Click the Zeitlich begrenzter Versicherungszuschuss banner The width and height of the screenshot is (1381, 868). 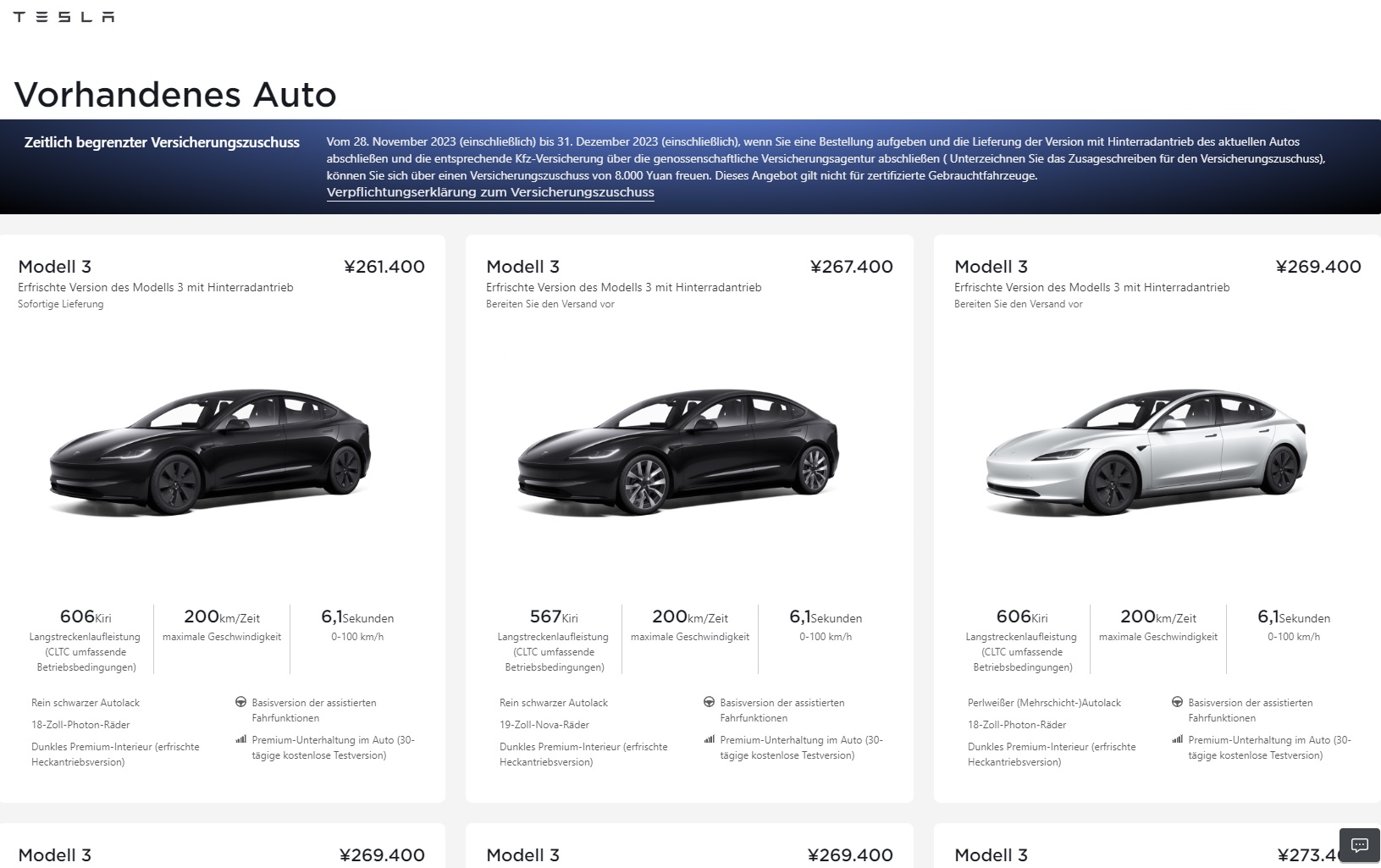[161, 142]
